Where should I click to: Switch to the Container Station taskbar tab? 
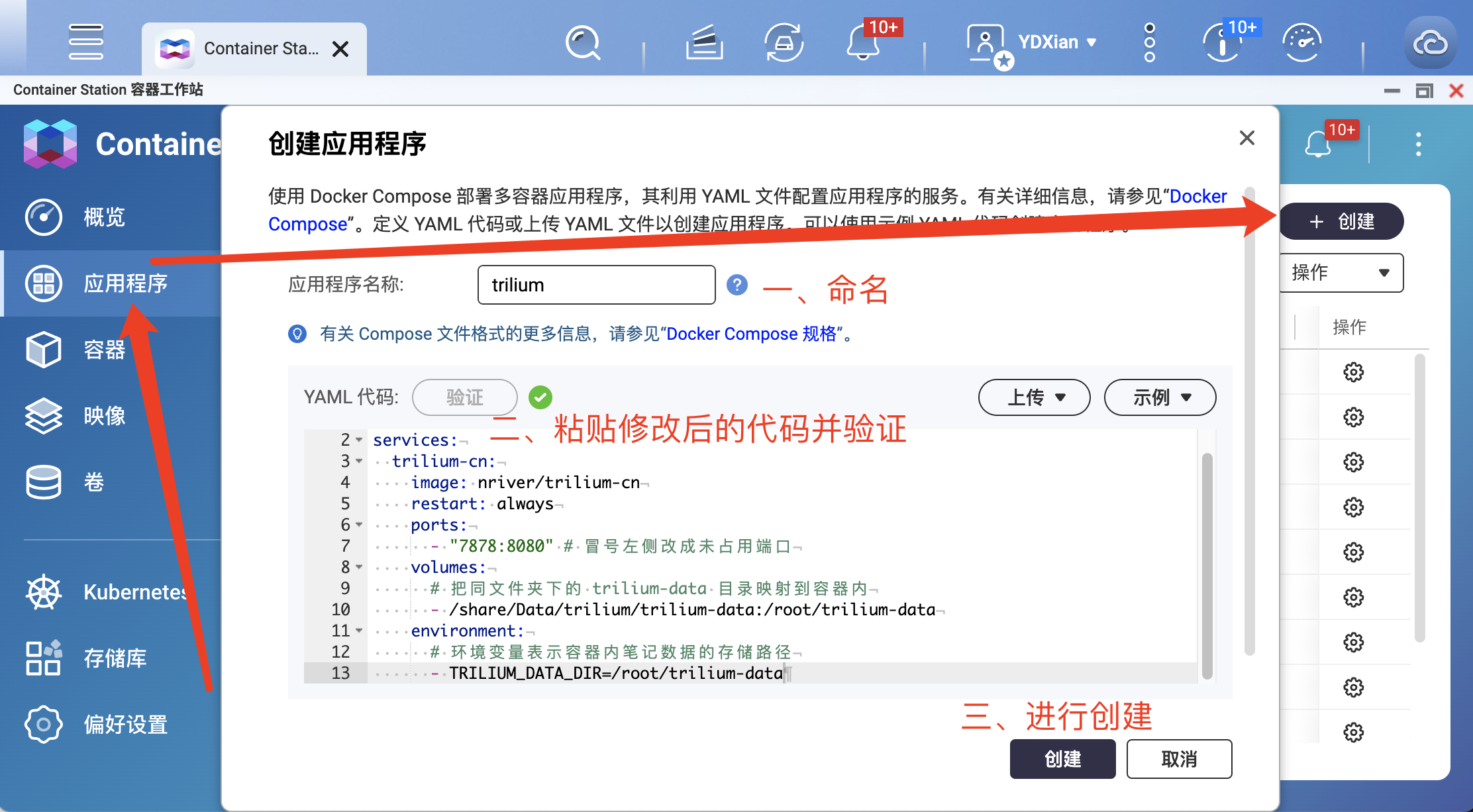[x=254, y=48]
